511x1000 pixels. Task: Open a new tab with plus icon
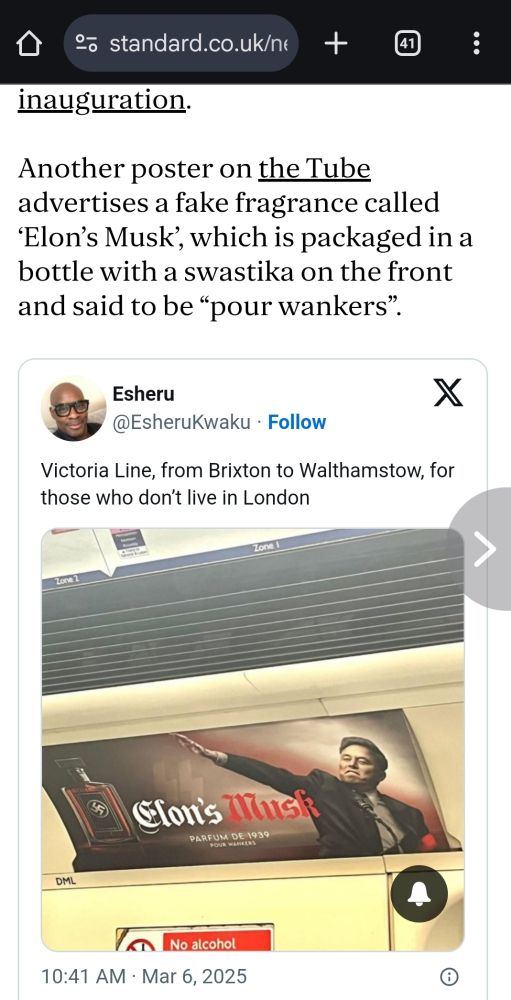tap(336, 43)
